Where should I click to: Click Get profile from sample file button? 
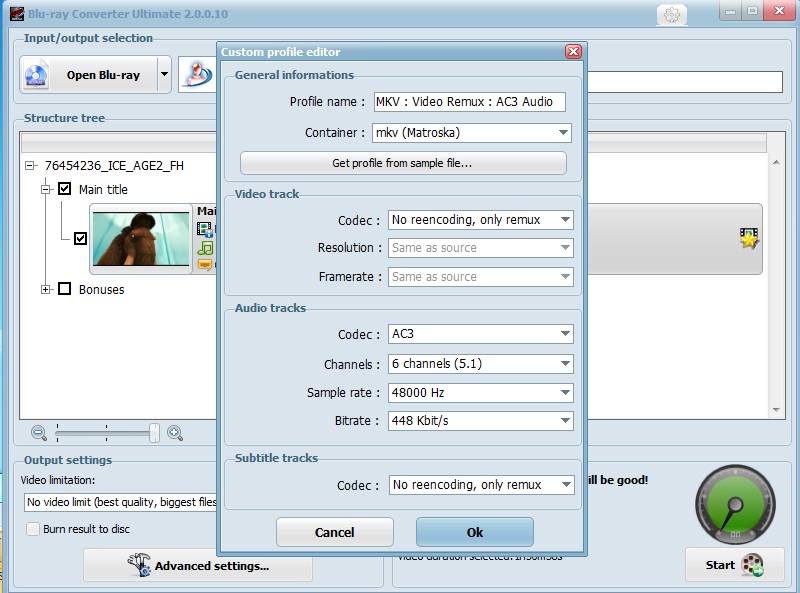click(403, 163)
